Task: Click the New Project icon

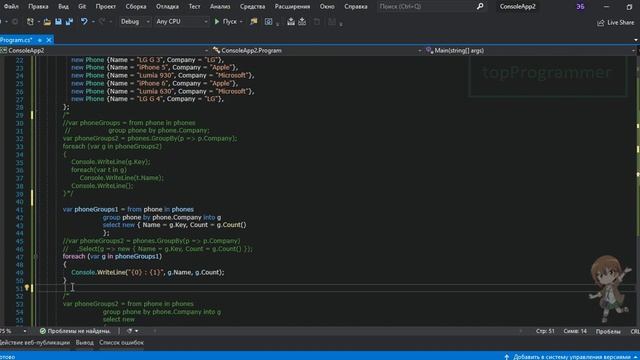Action: click(30, 22)
